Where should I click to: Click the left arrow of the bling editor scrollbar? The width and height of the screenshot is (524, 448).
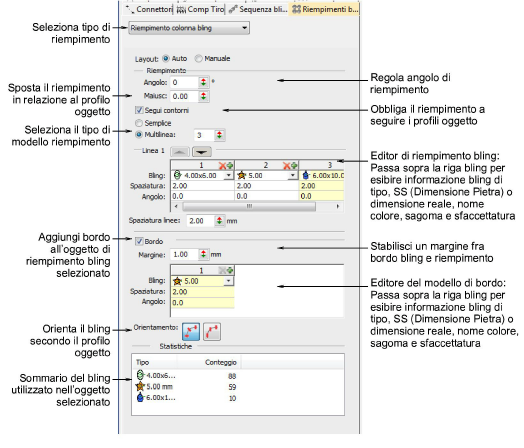tap(176, 206)
